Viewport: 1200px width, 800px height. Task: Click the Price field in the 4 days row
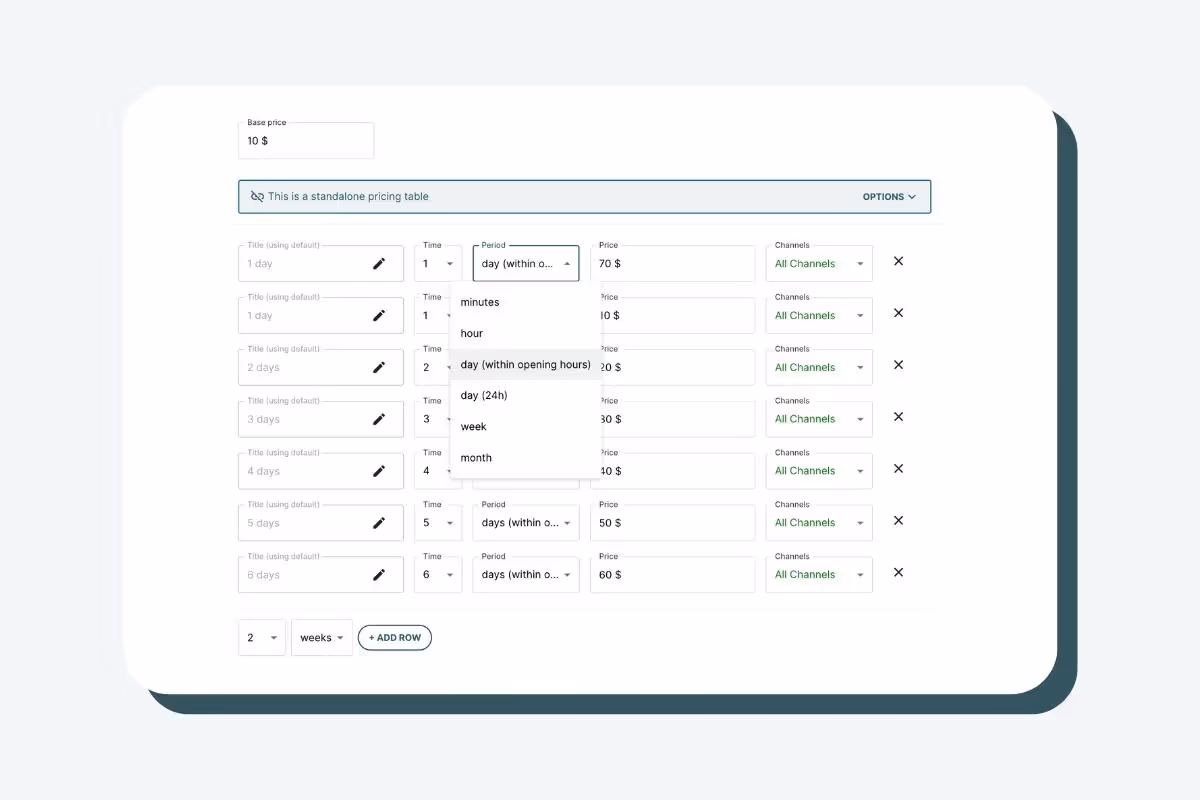coord(678,471)
